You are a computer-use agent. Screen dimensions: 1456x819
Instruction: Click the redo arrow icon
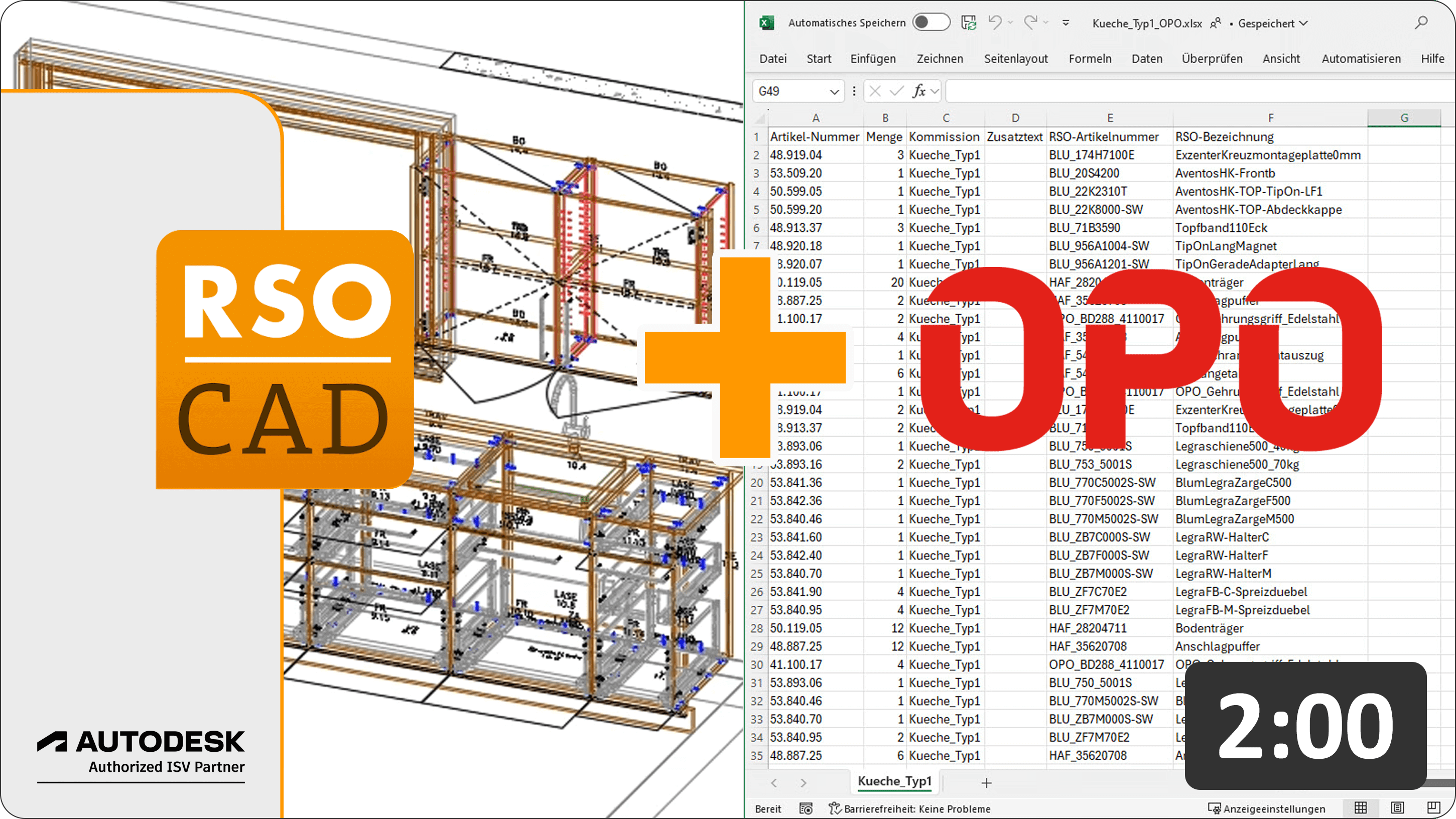1030,23
